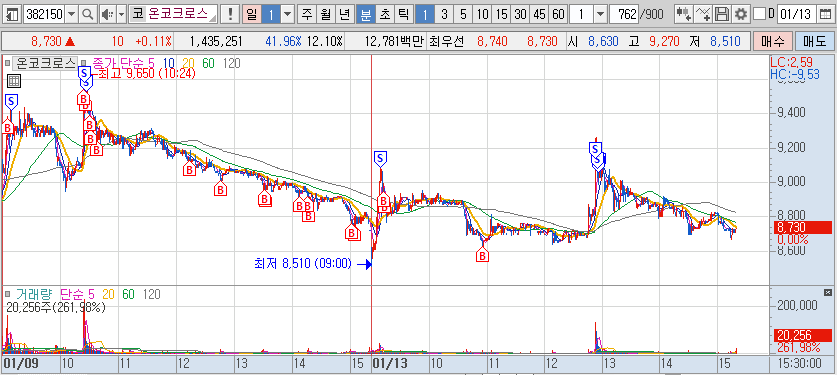Switch to daily chart with 일 button
The height and width of the screenshot is (375, 837).
coord(251,14)
